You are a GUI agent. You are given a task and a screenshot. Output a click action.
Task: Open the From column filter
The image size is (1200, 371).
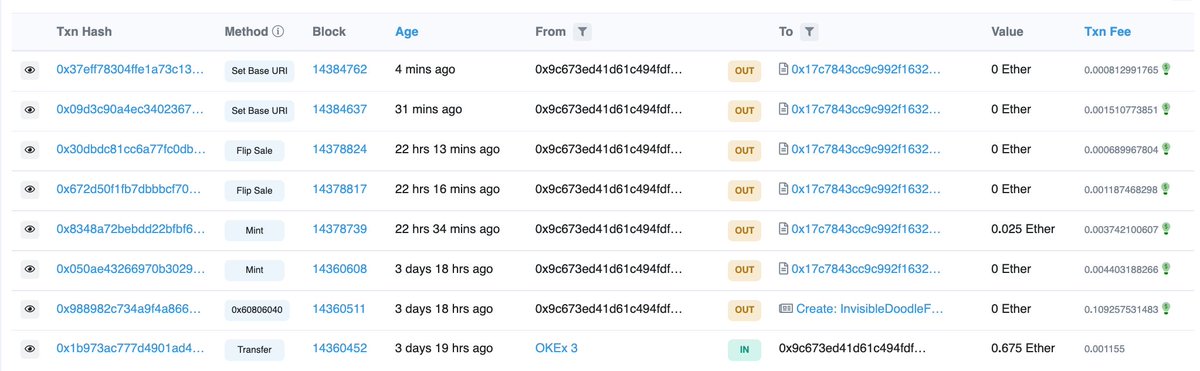[582, 32]
